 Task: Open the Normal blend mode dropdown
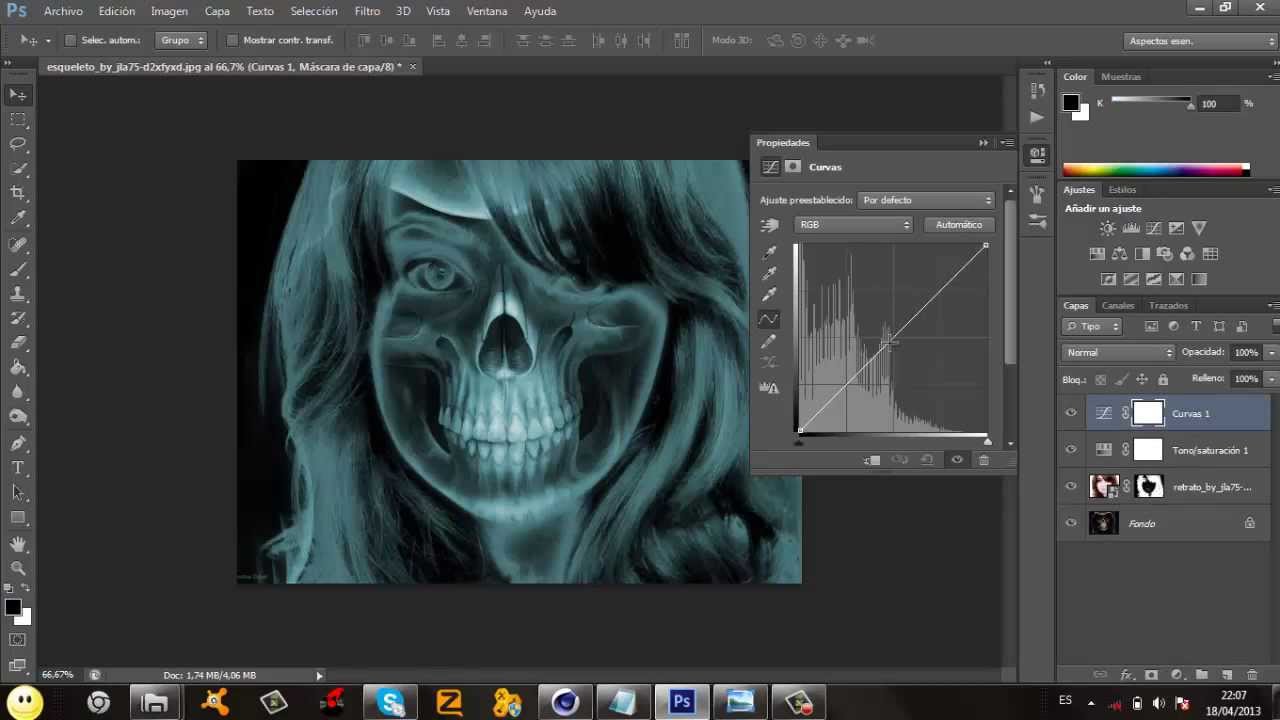tap(1119, 353)
